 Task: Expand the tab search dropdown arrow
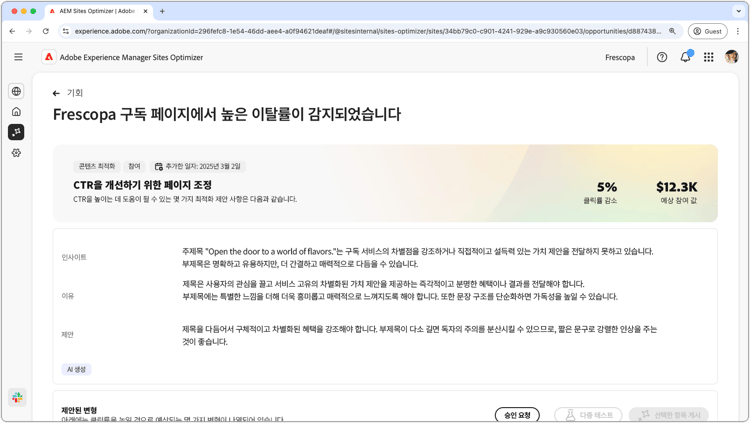(x=738, y=11)
